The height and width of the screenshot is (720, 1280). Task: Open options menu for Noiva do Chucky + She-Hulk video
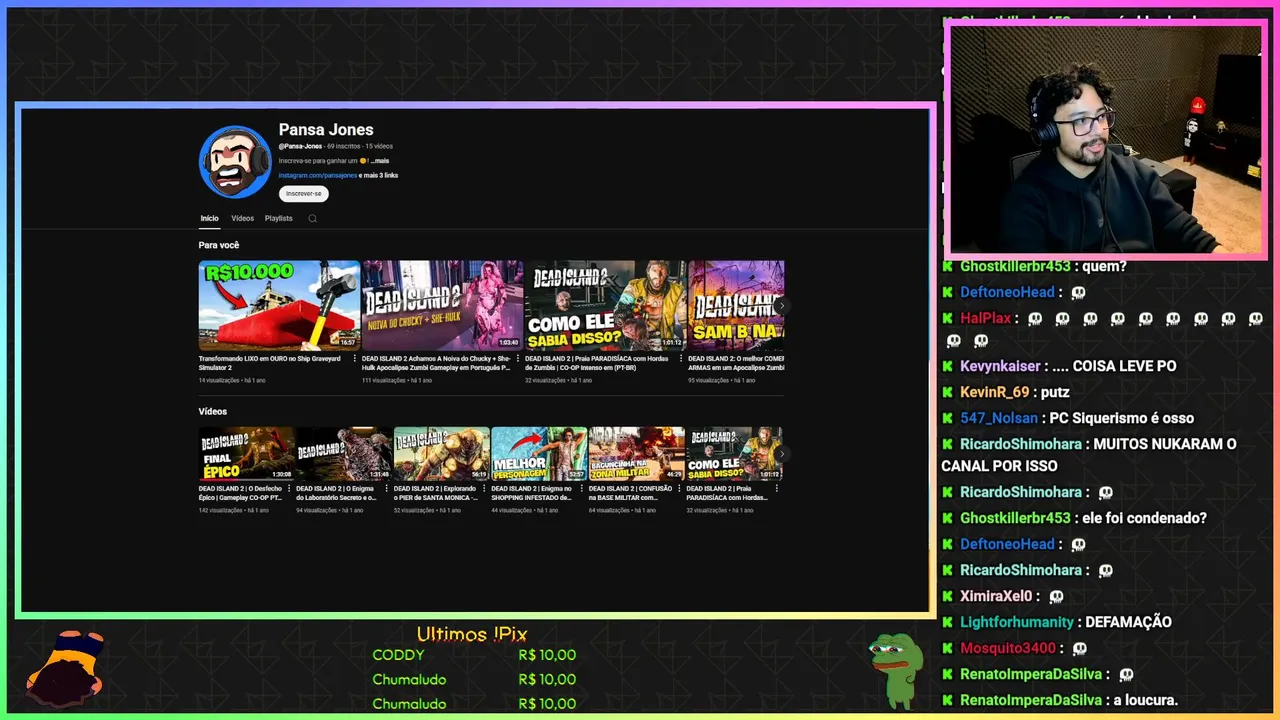518,359
